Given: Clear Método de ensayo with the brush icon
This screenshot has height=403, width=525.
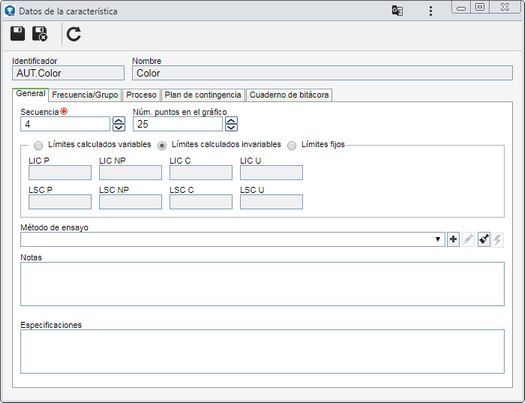Looking at the screenshot, I should (x=483, y=239).
